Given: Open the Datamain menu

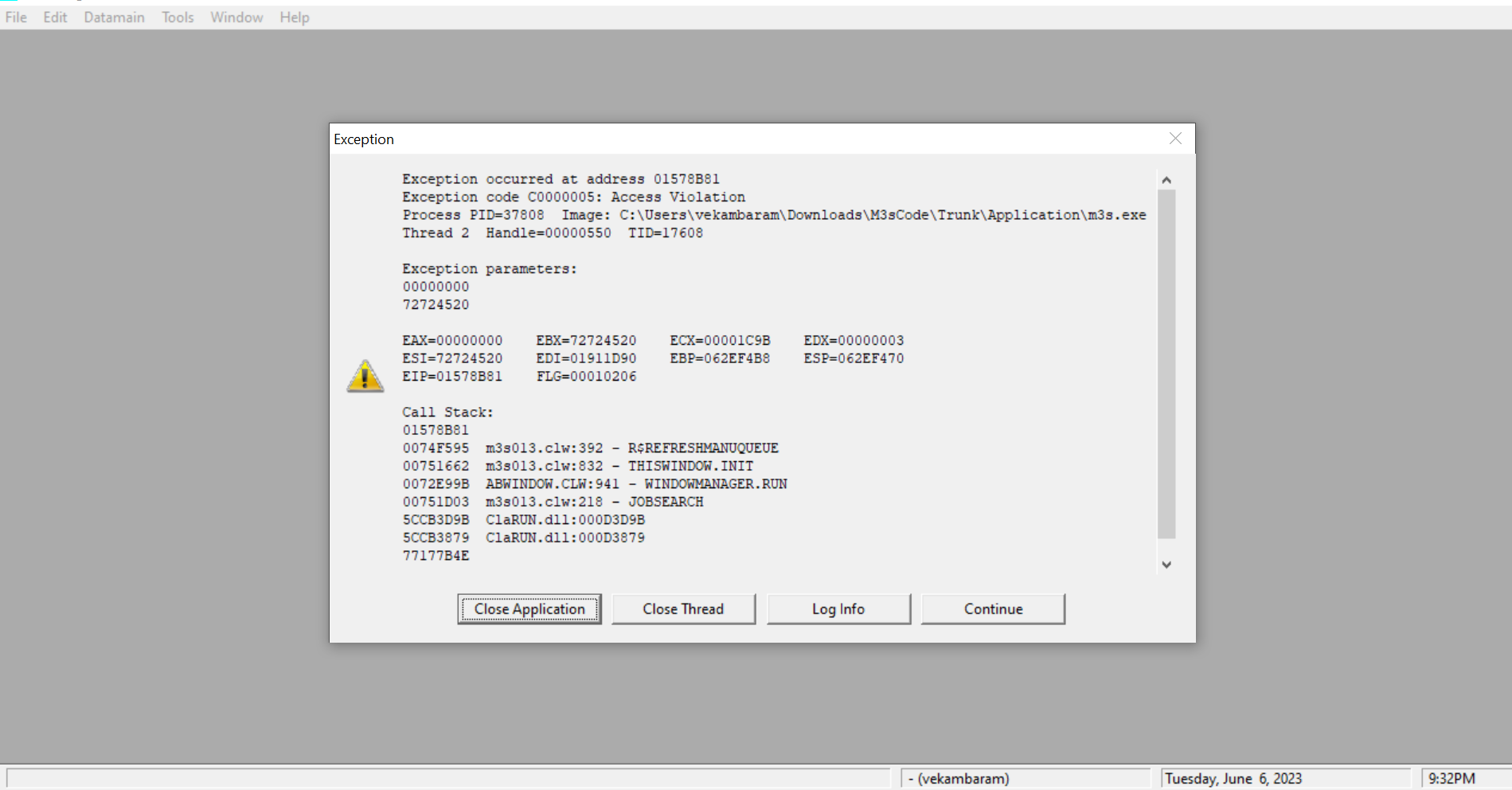Looking at the screenshot, I should [x=114, y=18].
